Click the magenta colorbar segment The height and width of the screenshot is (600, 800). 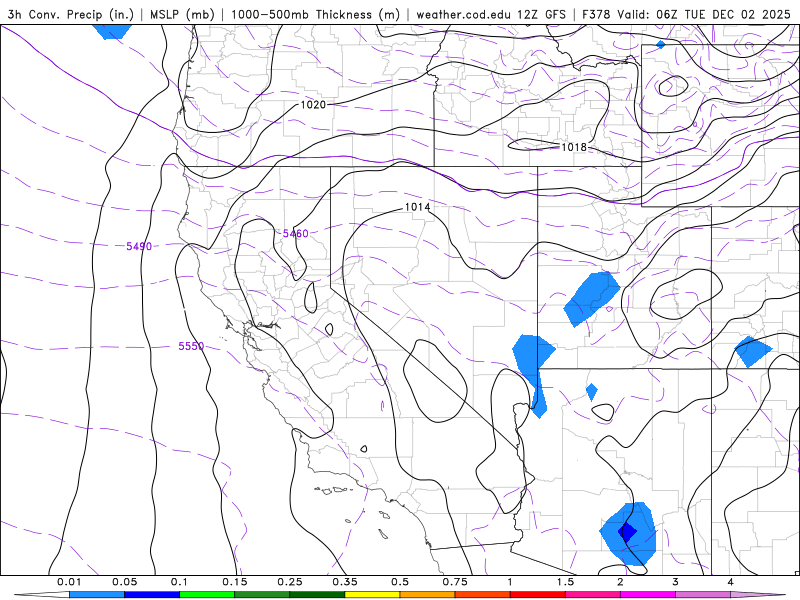tap(648, 595)
